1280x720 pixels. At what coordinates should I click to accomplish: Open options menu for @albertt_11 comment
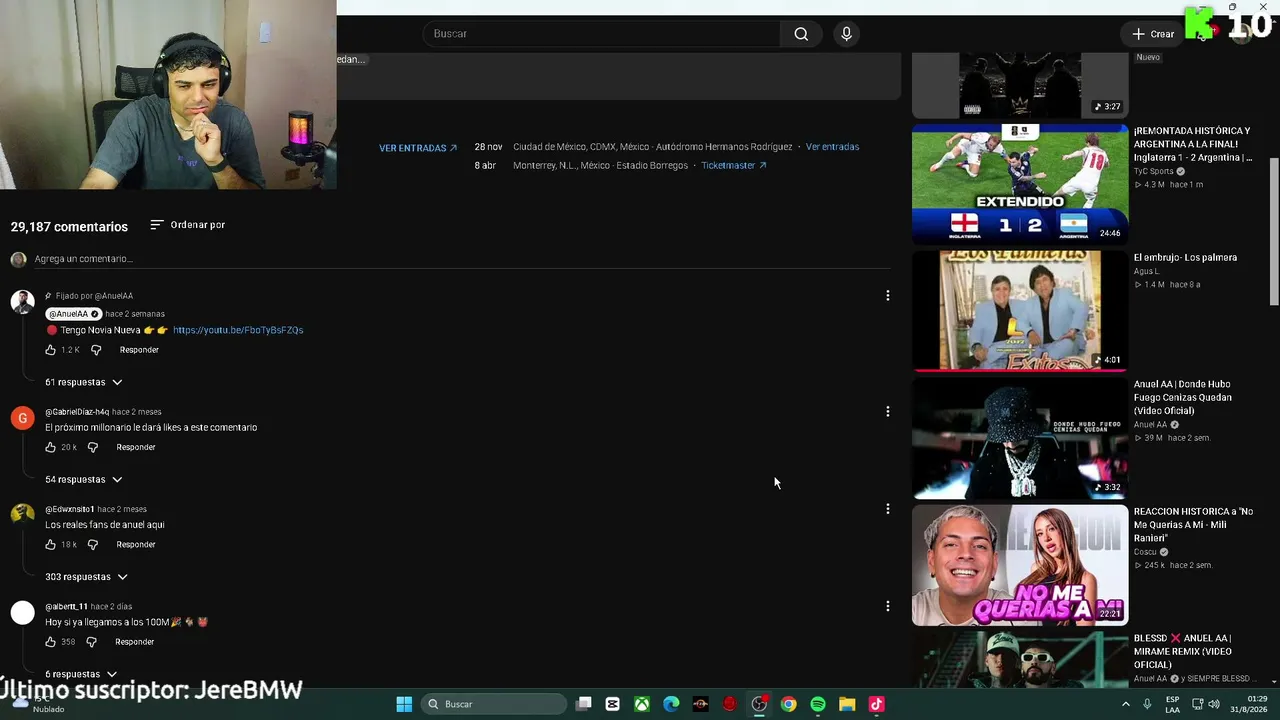pyautogui.click(x=887, y=606)
